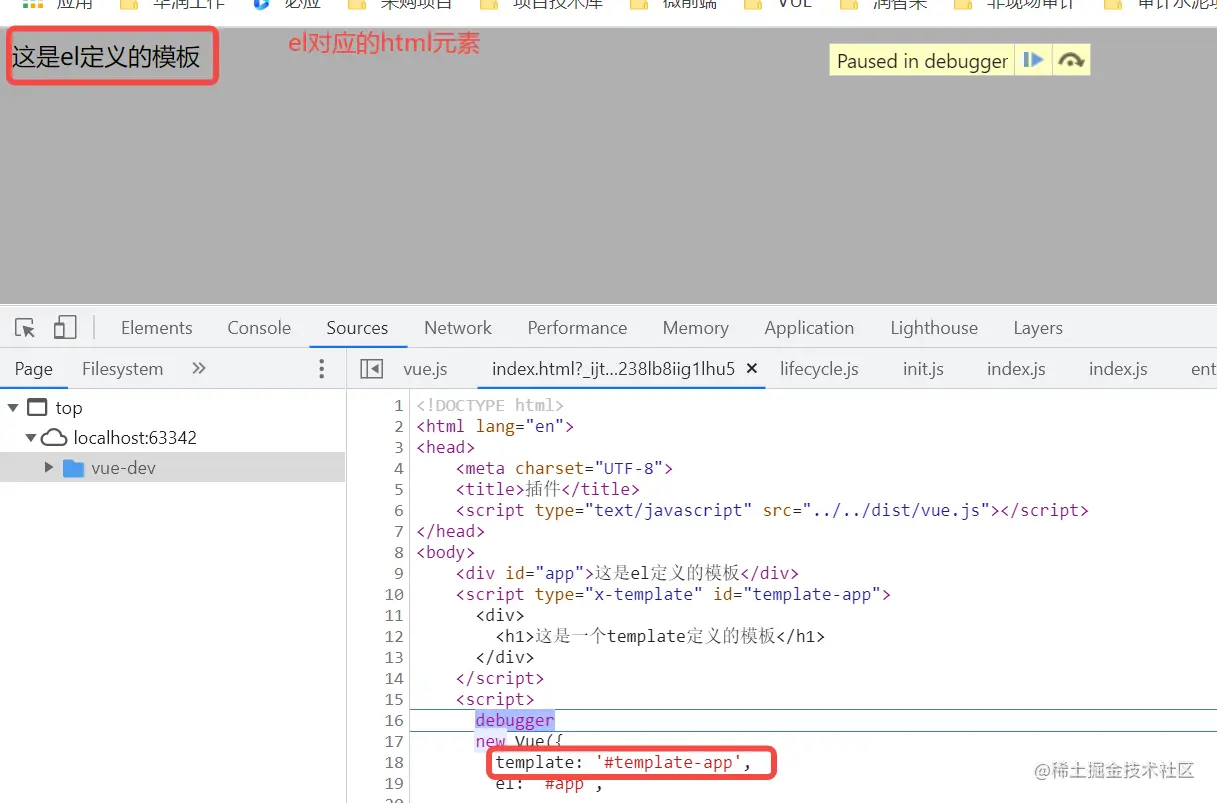1217x803 pixels.
Task: Set breakpoint on line 16 gutter
Action: 394,720
